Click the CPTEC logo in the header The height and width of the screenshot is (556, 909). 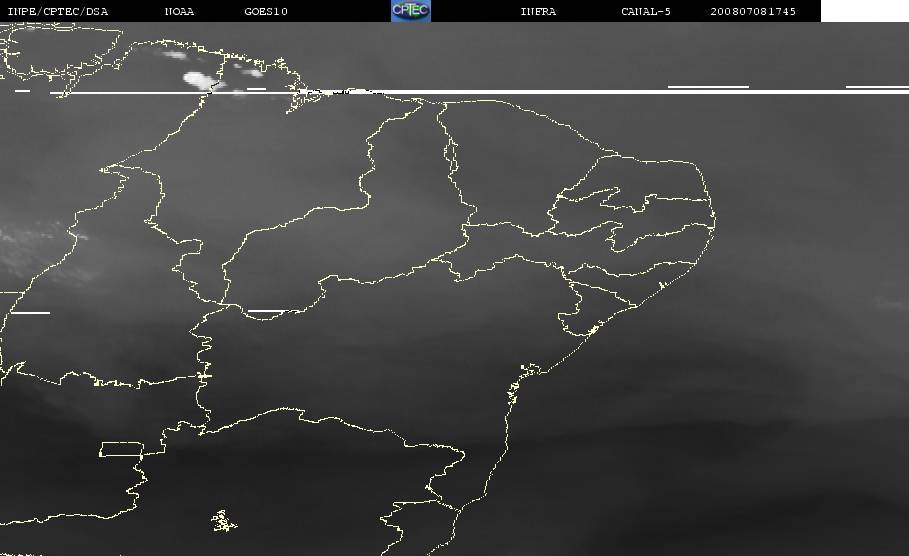(x=410, y=11)
